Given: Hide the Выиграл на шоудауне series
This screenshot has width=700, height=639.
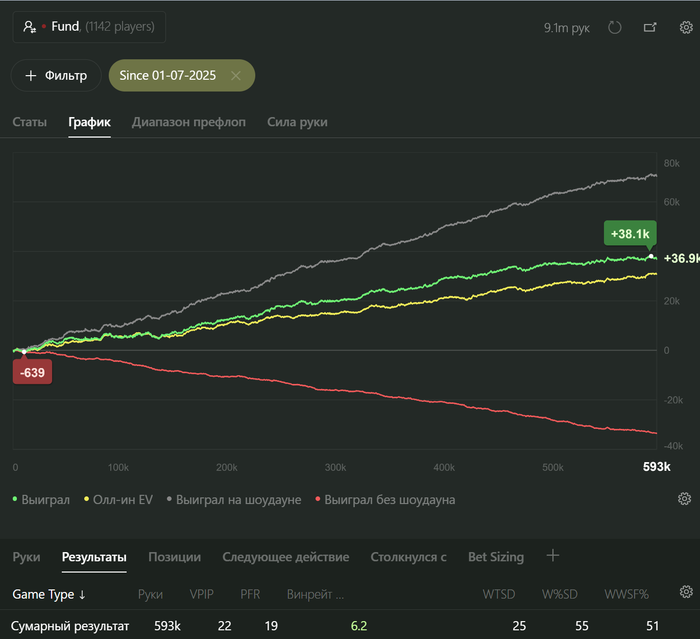Looking at the screenshot, I should point(234,500).
